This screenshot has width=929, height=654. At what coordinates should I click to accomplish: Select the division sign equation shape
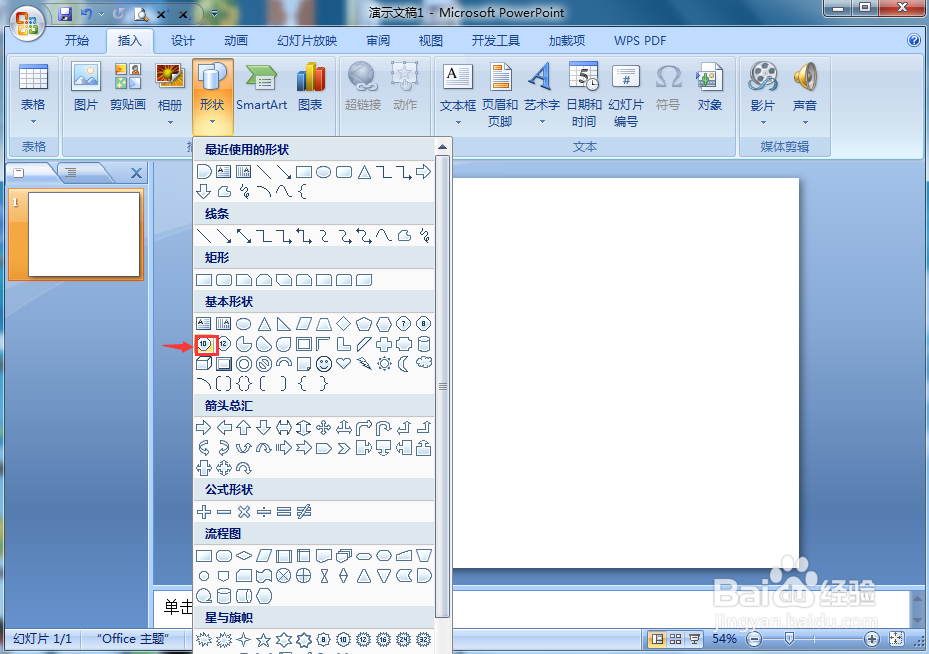click(x=264, y=511)
